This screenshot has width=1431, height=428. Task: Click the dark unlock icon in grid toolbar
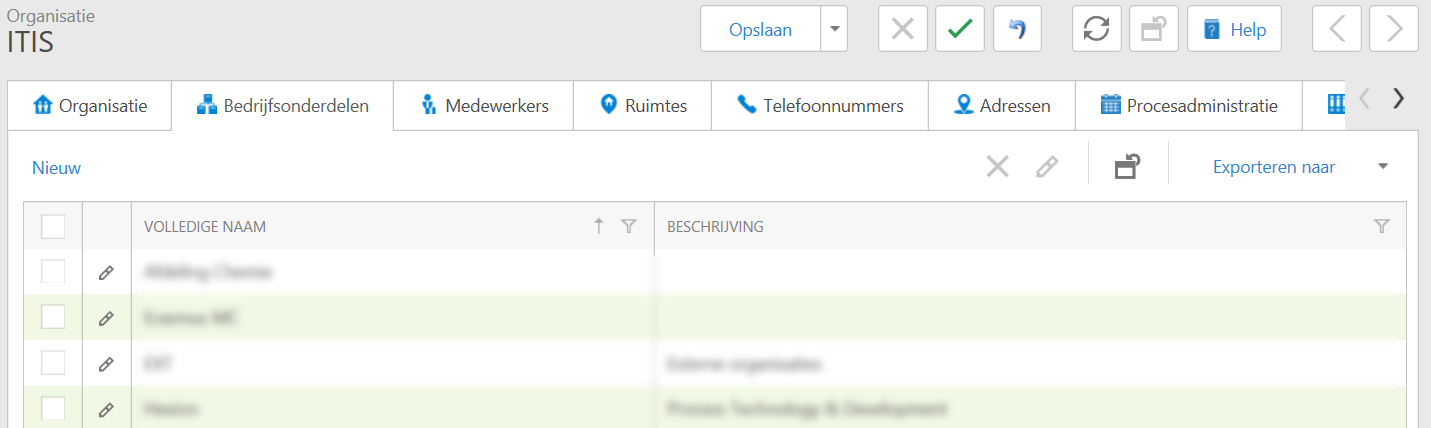pyautogui.click(x=1128, y=167)
